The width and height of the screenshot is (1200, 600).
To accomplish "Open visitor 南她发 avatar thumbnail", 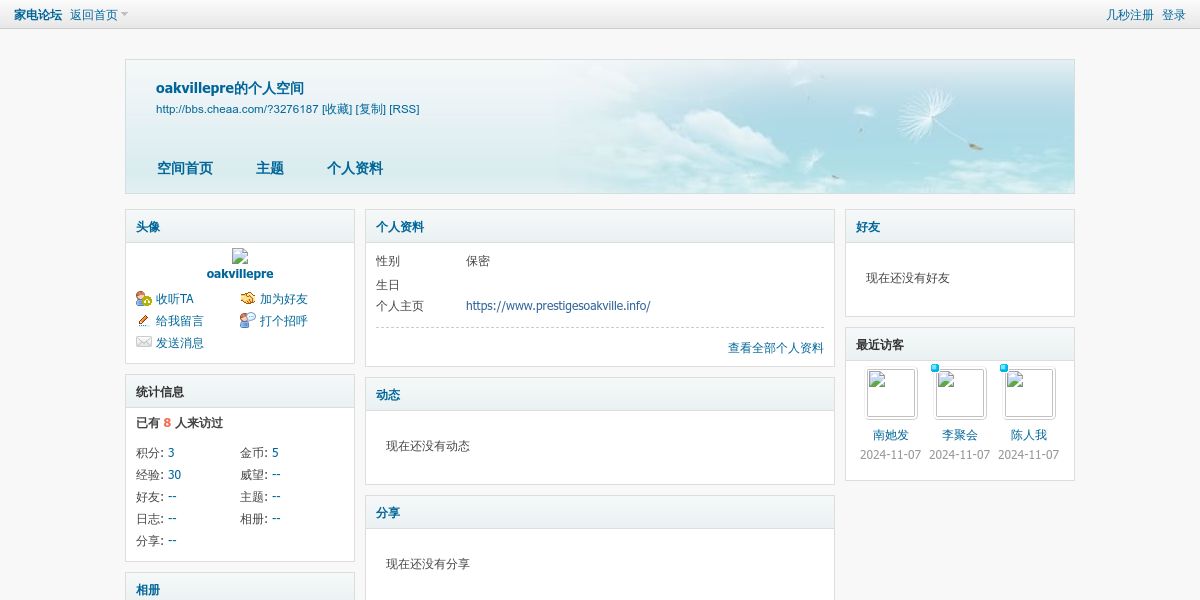I will point(892,393).
